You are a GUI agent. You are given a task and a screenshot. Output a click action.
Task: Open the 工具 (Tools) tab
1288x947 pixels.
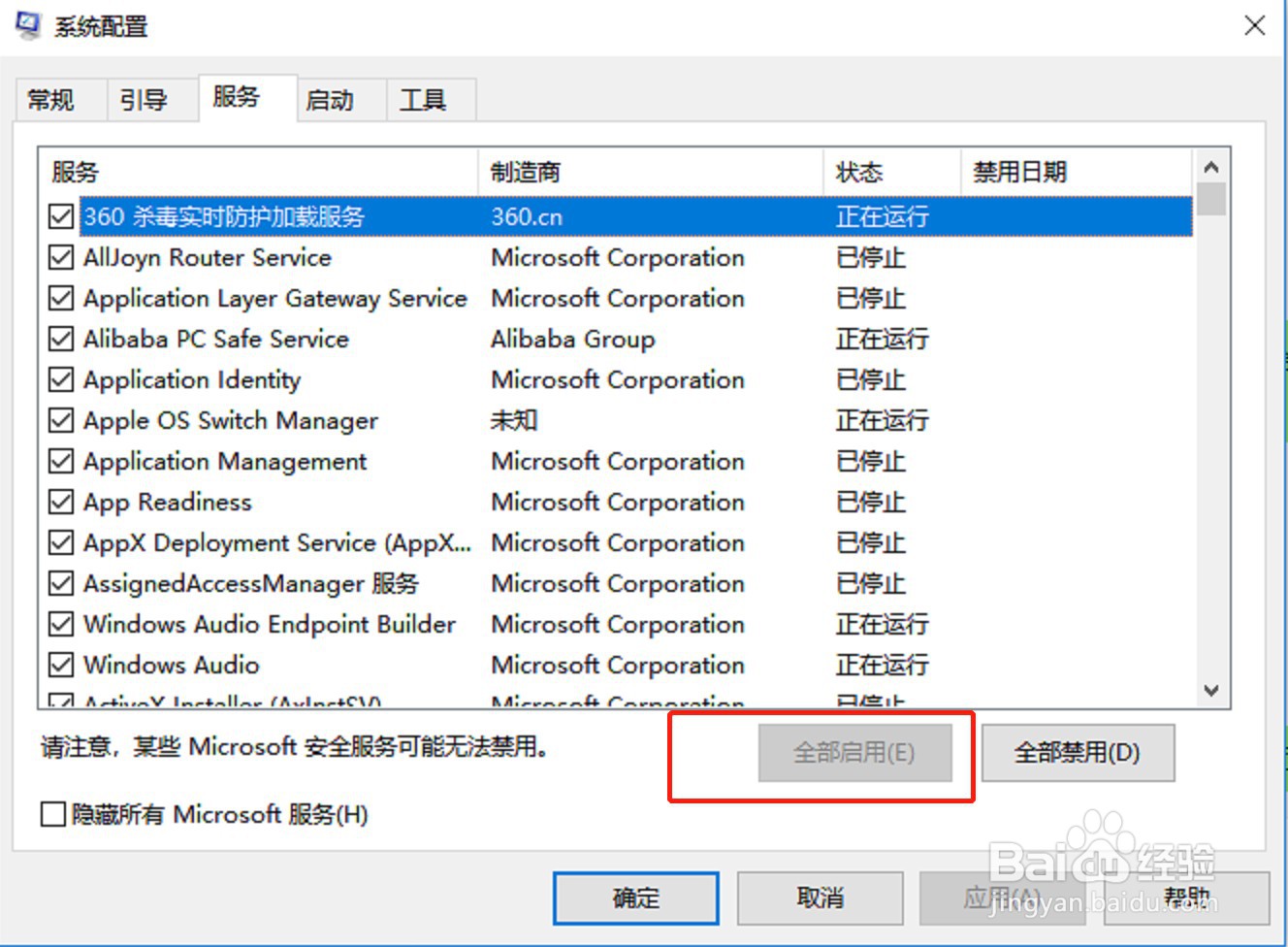tap(425, 98)
